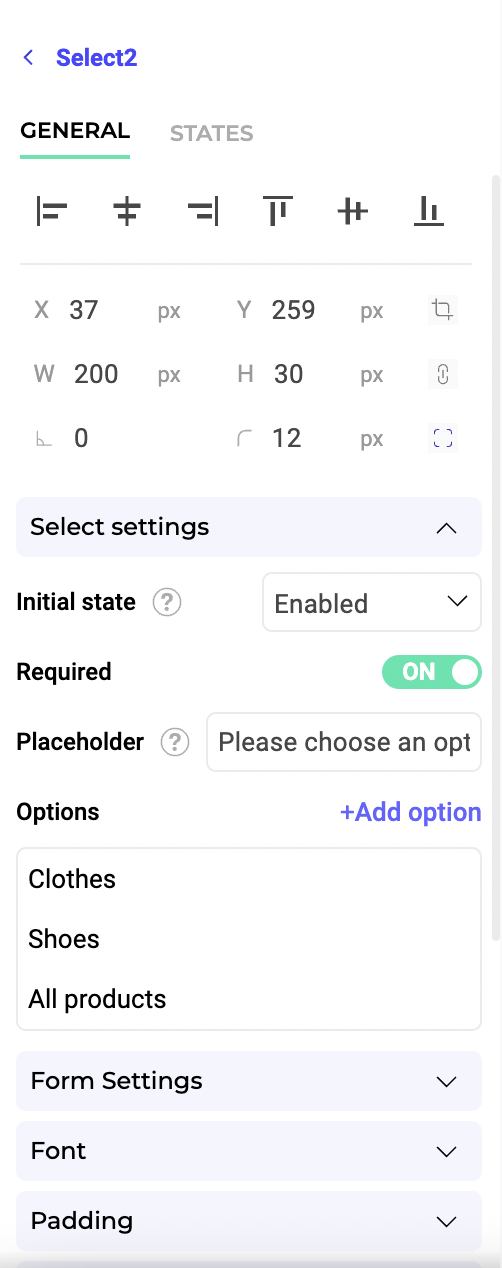Turn off the Required toggle
This screenshot has width=502, height=1268.
coord(432,672)
